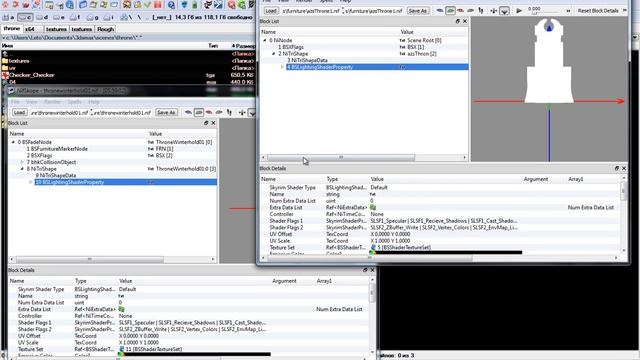Viewport: 640px width, 360px height.
Task: Front NifSkope: select the 1 BSXFlags row
Action: 364,47
